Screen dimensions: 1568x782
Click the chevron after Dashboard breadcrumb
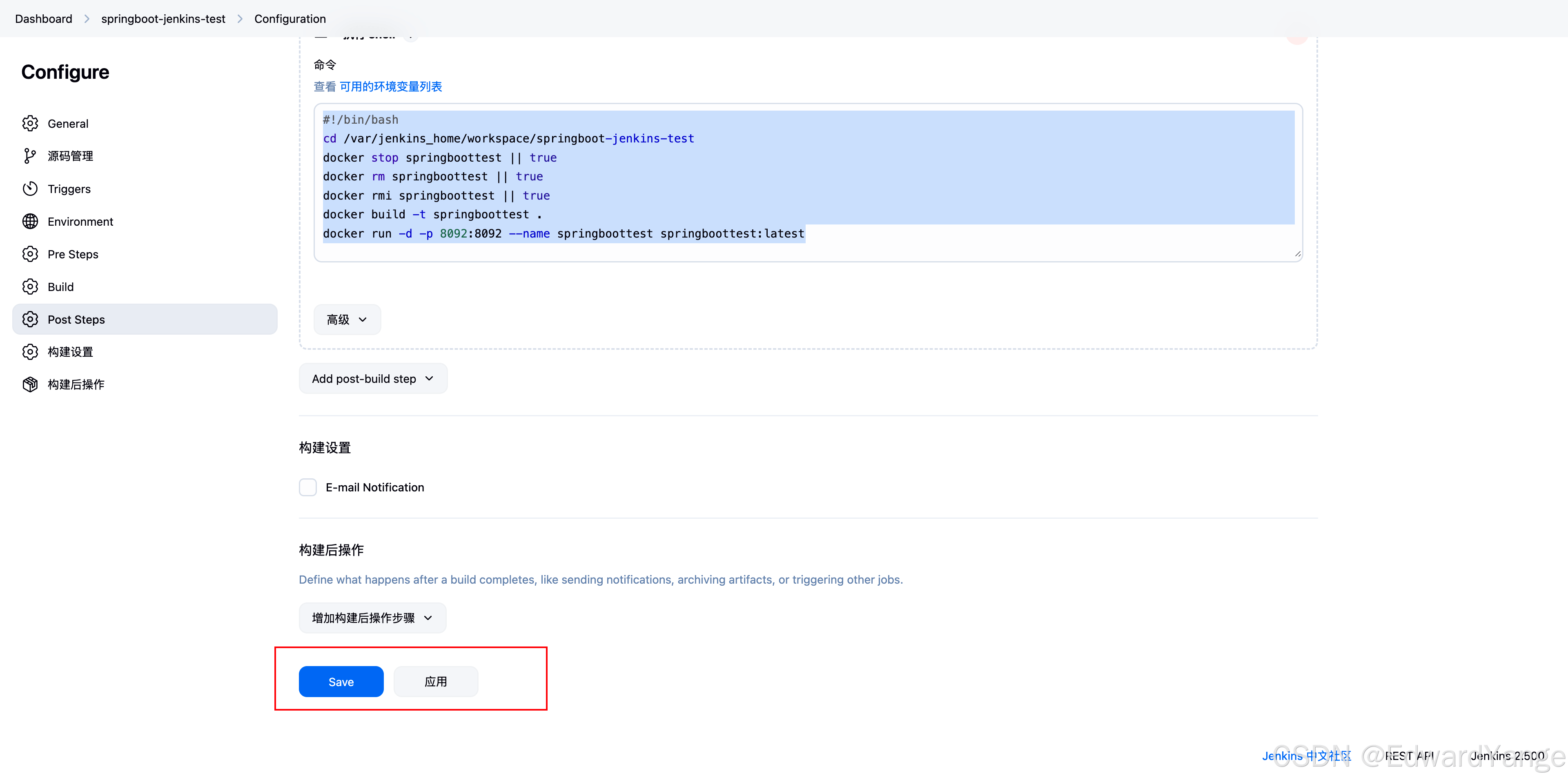87,19
